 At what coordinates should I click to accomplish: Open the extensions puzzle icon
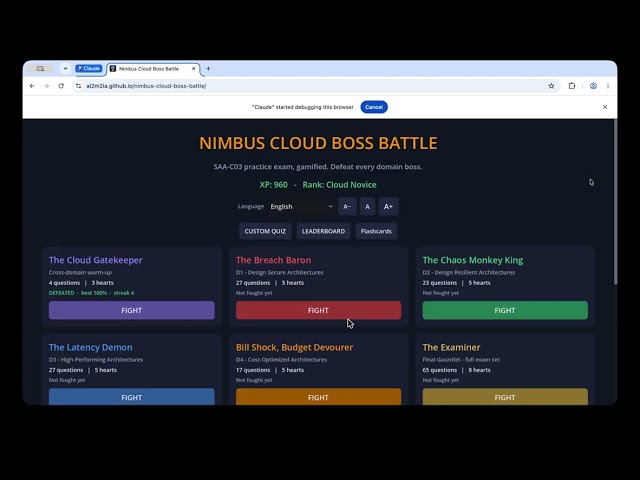click(x=572, y=86)
